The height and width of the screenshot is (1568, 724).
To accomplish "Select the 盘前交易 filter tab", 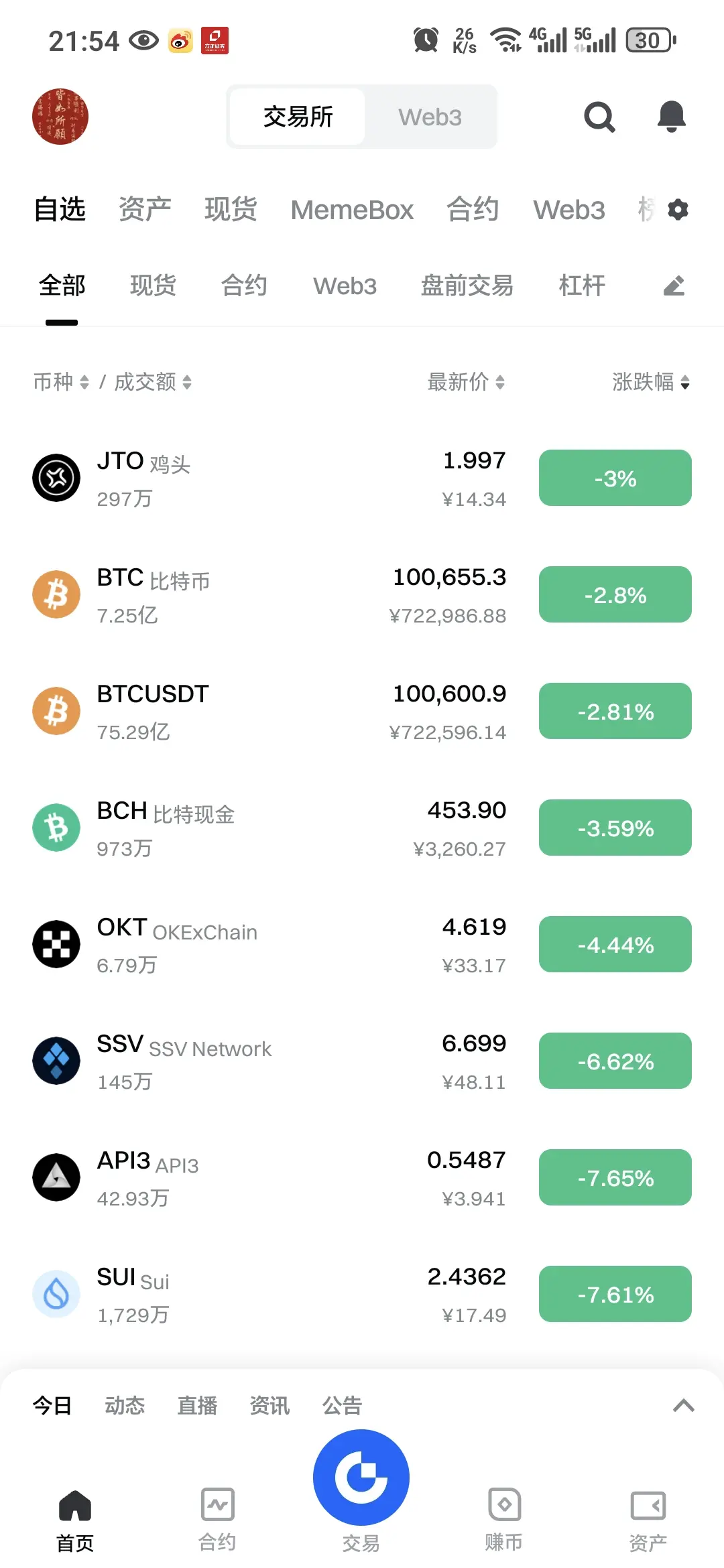I will click(x=467, y=285).
